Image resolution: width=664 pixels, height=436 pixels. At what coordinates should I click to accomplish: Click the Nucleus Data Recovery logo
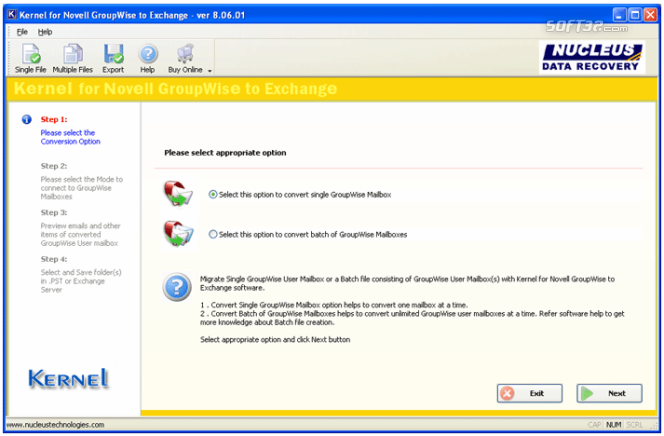[x=592, y=57]
